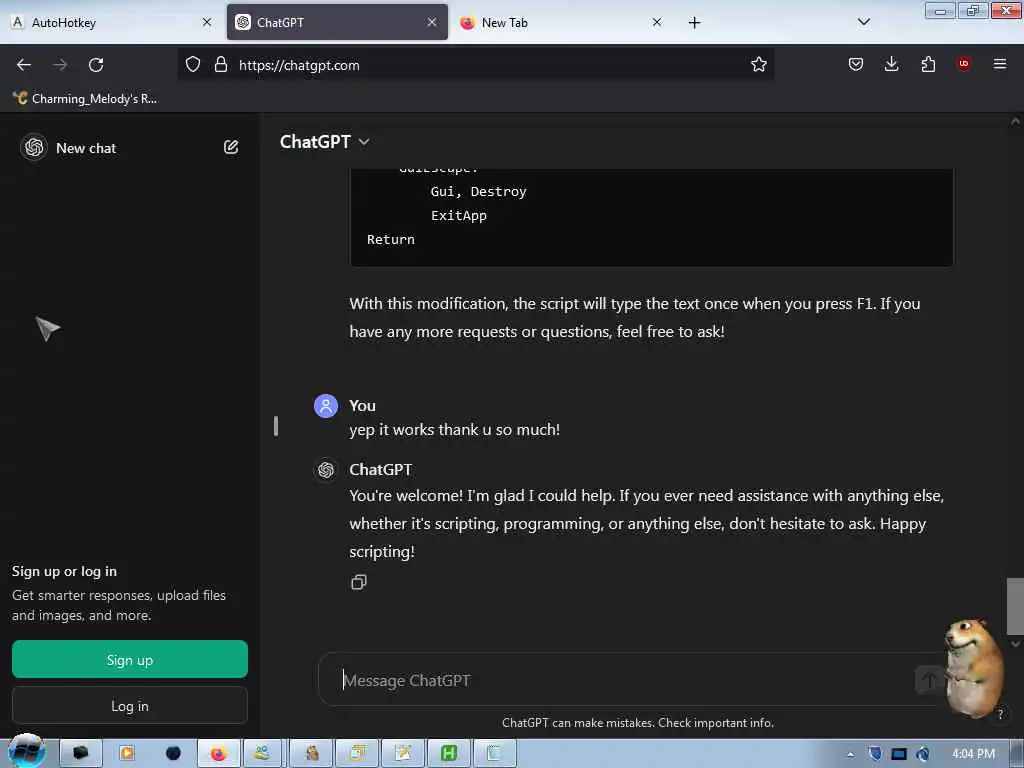Select the ChatGPT browser tab

point(337,22)
